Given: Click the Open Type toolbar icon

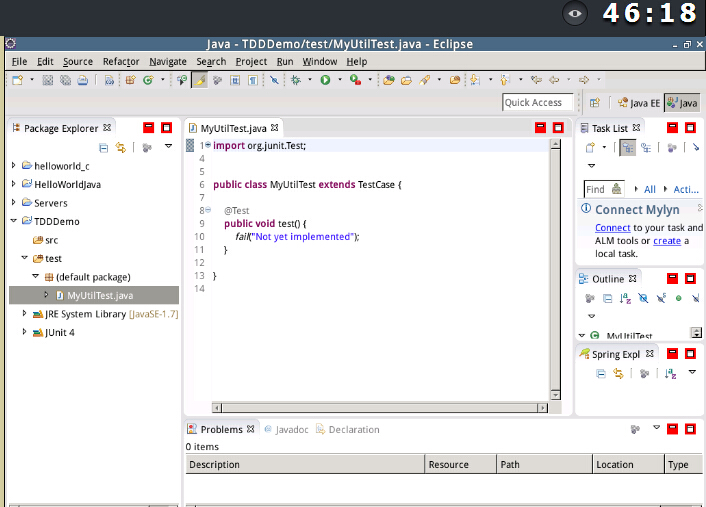Looking at the screenshot, I should click(389, 80).
